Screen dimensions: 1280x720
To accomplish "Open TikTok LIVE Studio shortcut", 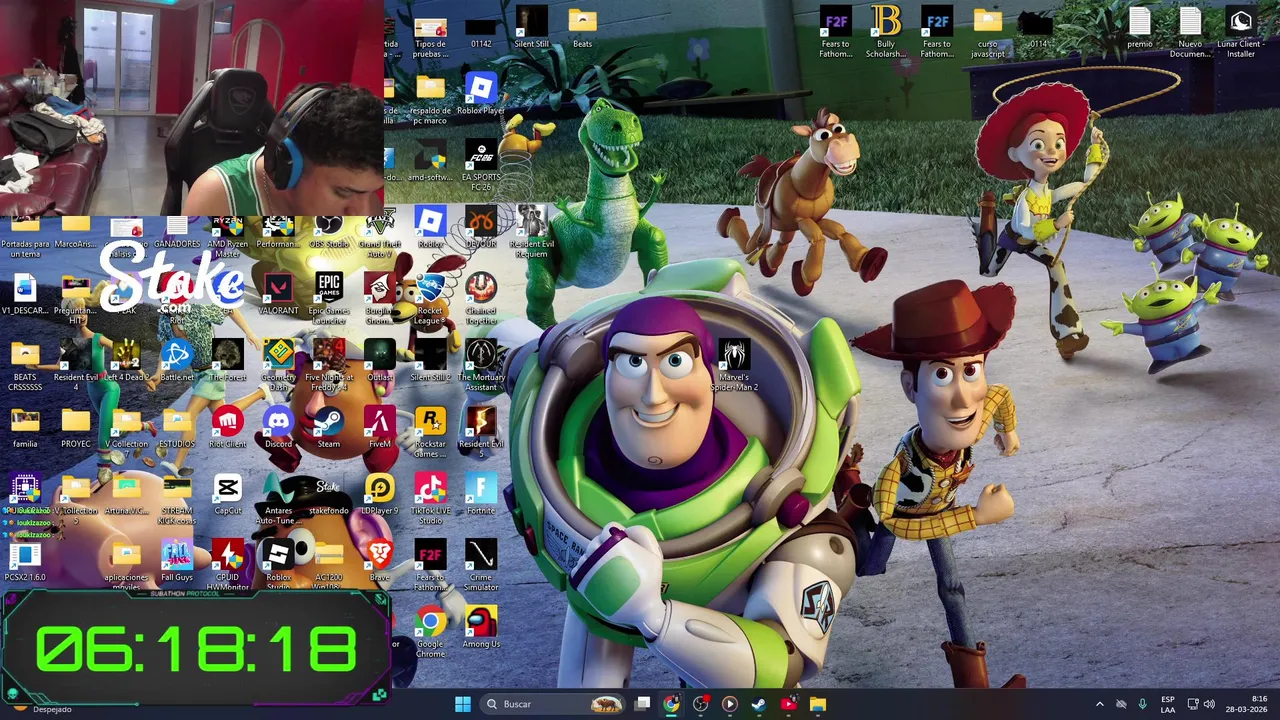I will point(430,499).
